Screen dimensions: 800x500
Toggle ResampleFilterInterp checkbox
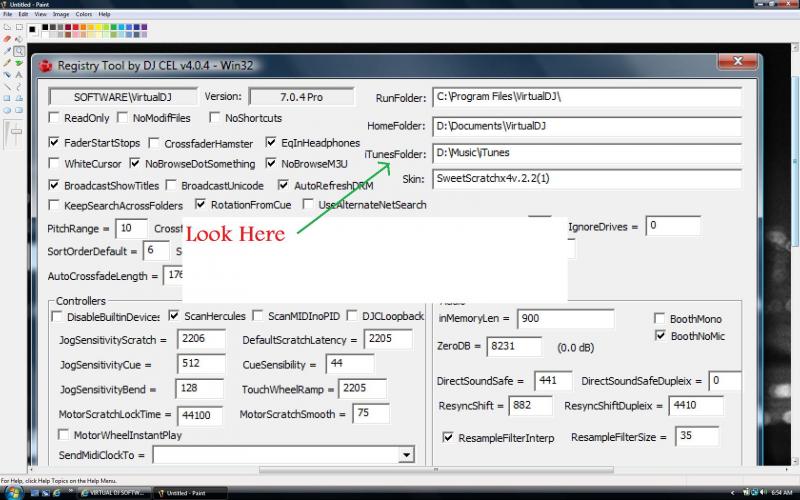tap(448, 437)
